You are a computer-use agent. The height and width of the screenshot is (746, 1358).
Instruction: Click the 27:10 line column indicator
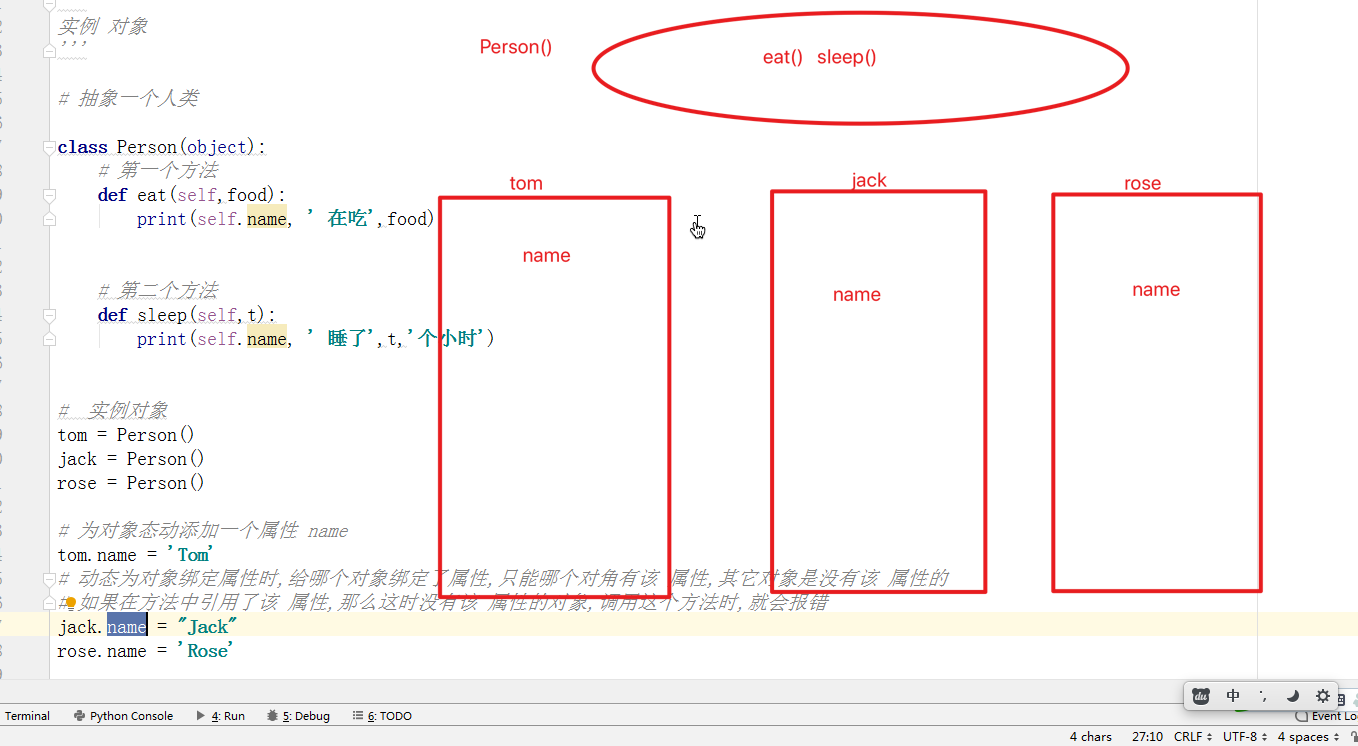[1147, 737]
